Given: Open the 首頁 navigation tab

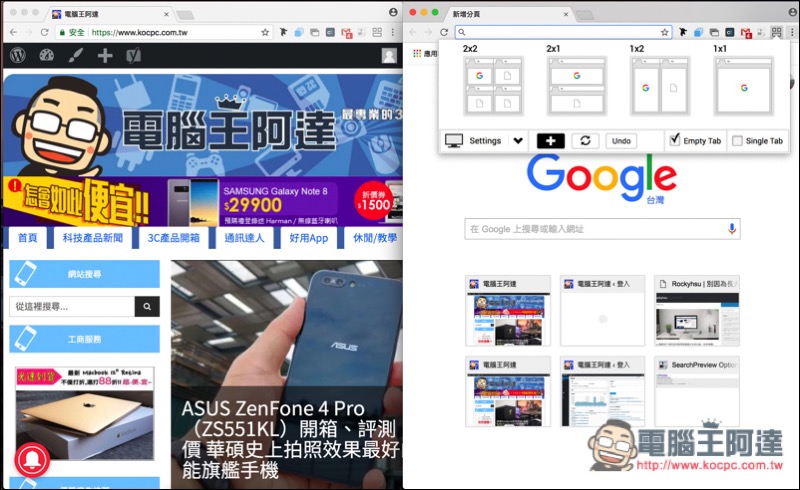Looking at the screenshot, I should 28,238.
